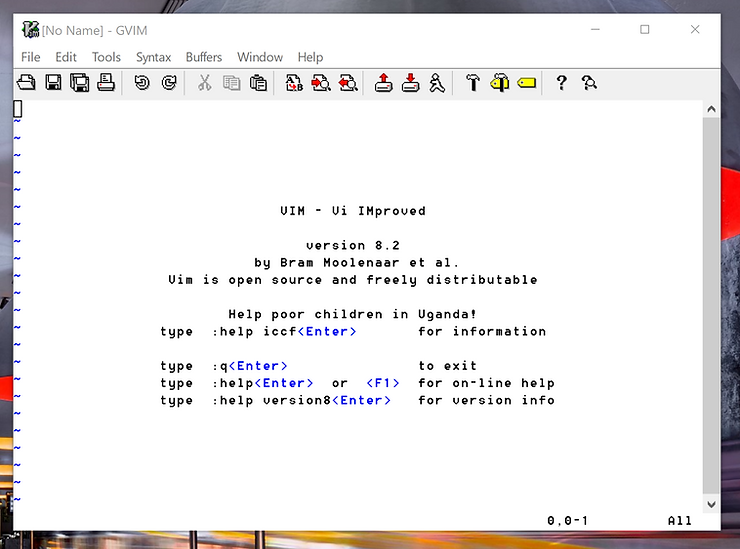Print the buffer using printer icon
The width and height of the screenshot is (740, 549).
click(x=106, y=83)
